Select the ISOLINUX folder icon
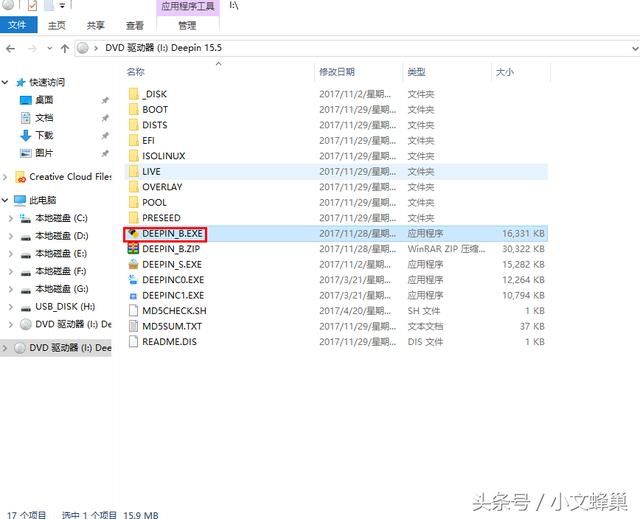 click(133, 156)
